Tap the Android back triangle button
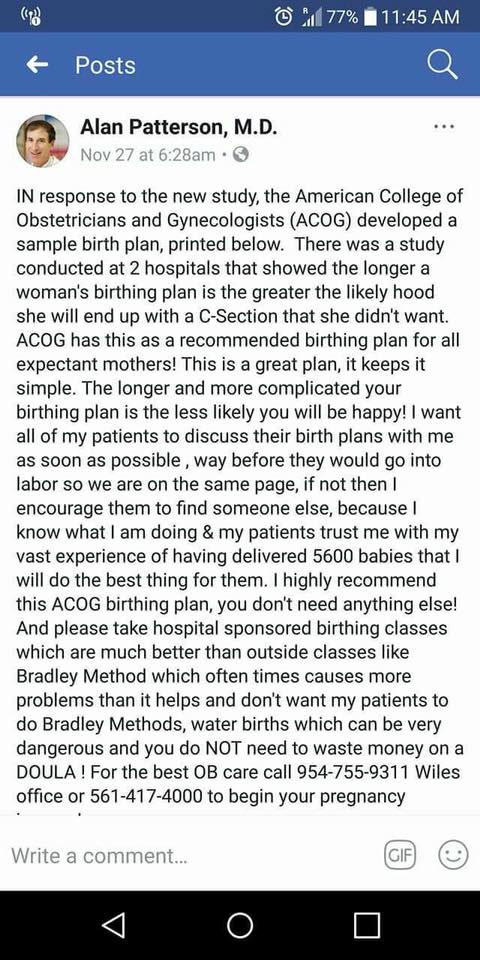The image size is (480, 960). click(x=114, y=924)
